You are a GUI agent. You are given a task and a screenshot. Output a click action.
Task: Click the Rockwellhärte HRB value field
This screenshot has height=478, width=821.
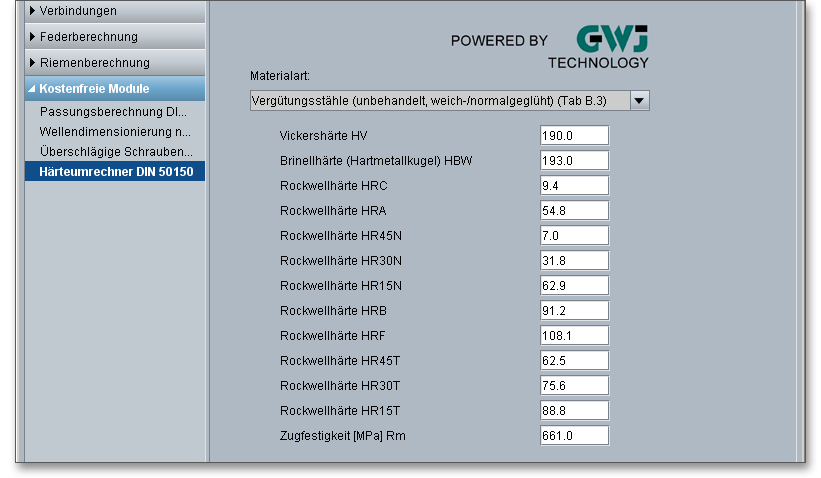click(574, 311)
